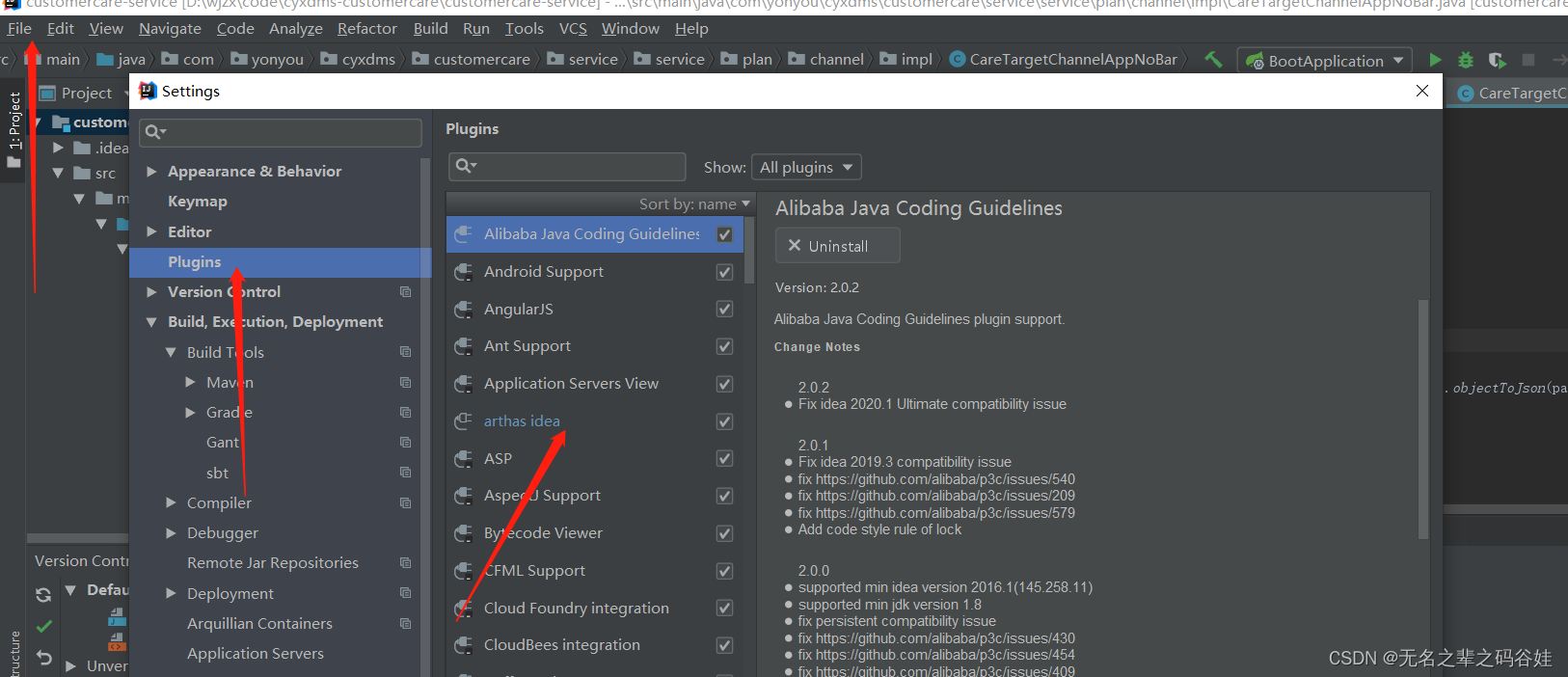Open the Show All plugins dropdown

coord(806,167)
